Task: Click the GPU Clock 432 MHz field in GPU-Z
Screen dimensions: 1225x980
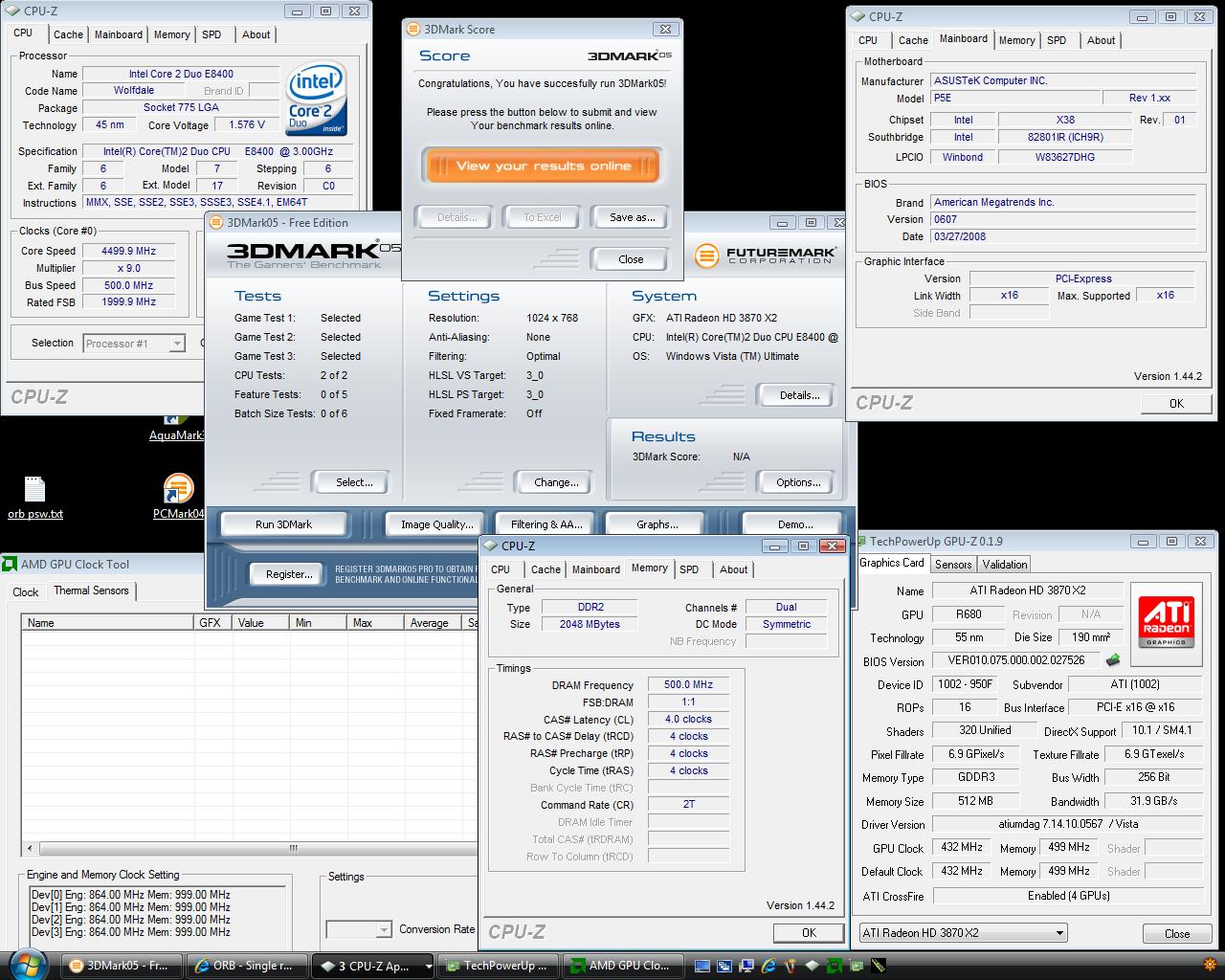Action: (961, 848)
